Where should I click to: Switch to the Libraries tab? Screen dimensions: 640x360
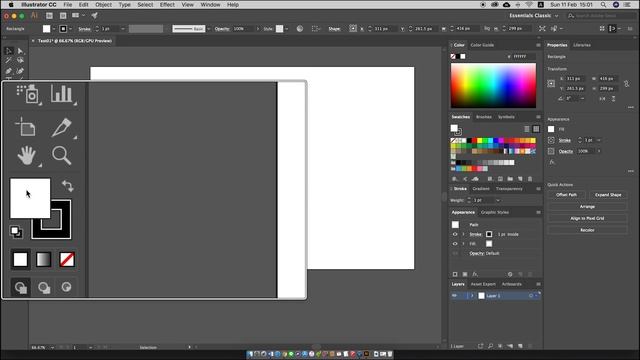[582, 45]
